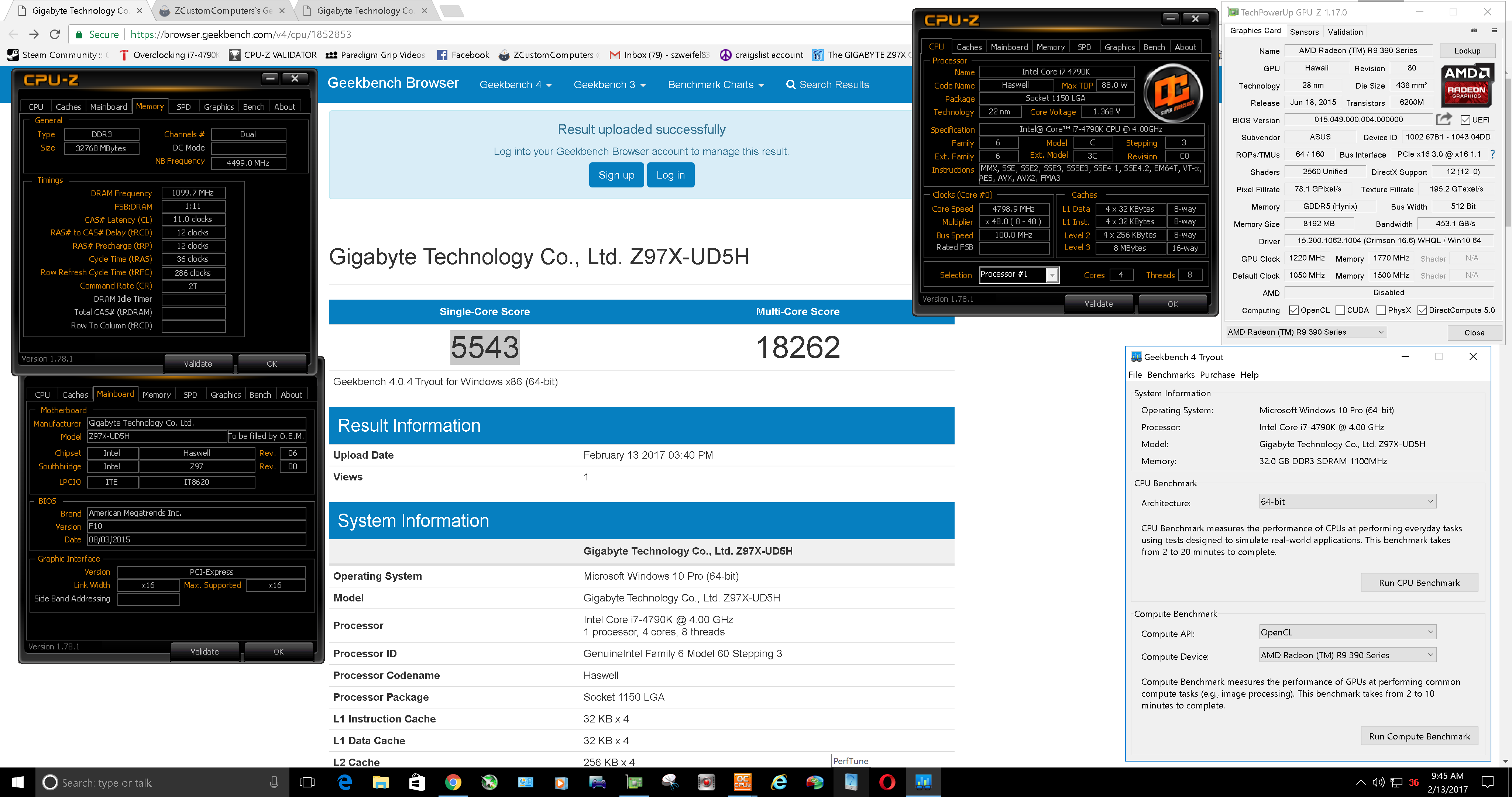Open the GPU-Z graphics card selector dropdown
Screen dimensions: 1512x797
pyautogui.click(x=1306, y=332)
